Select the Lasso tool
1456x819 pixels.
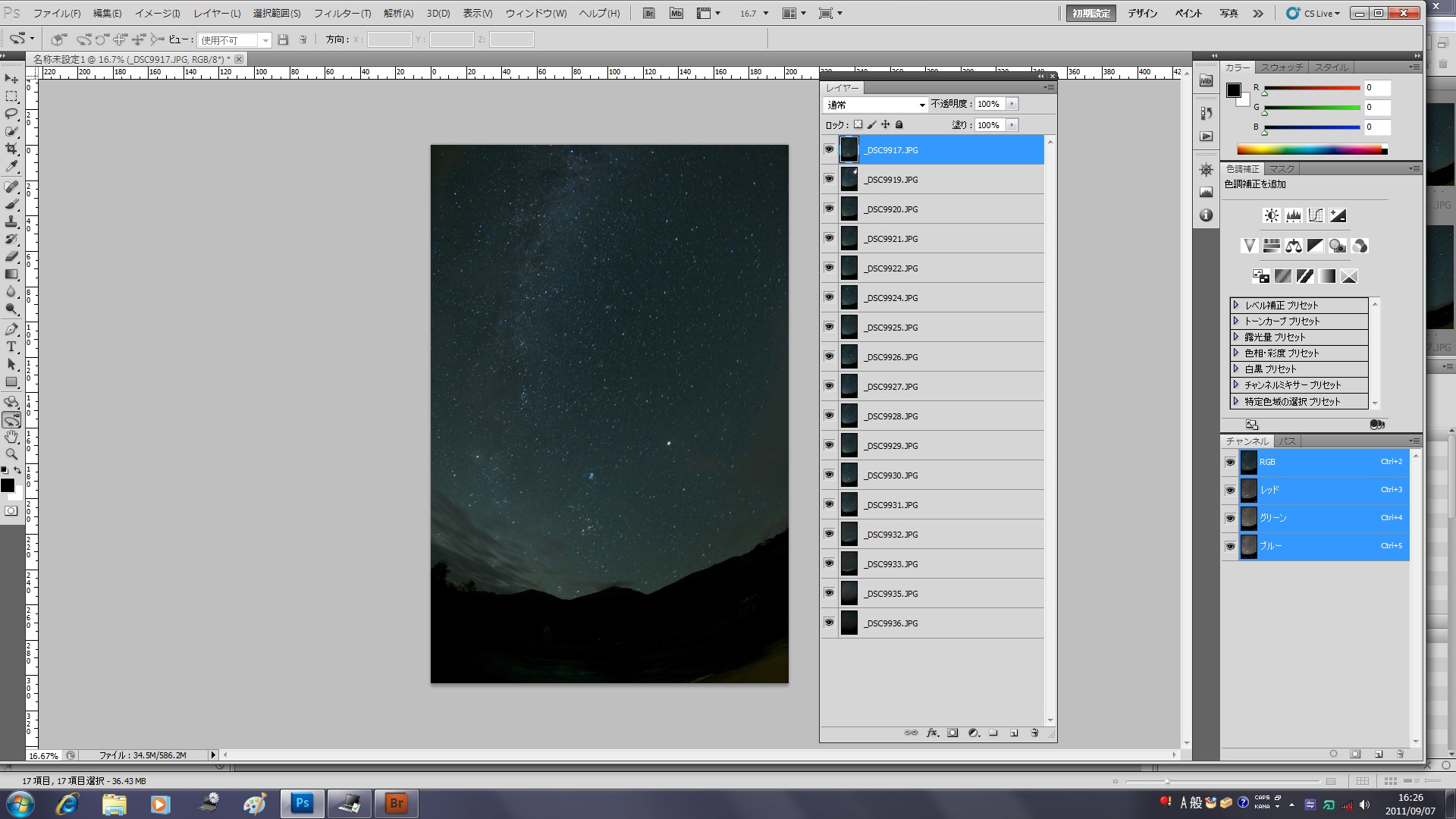pyautogui.click(x=11, y=114)
